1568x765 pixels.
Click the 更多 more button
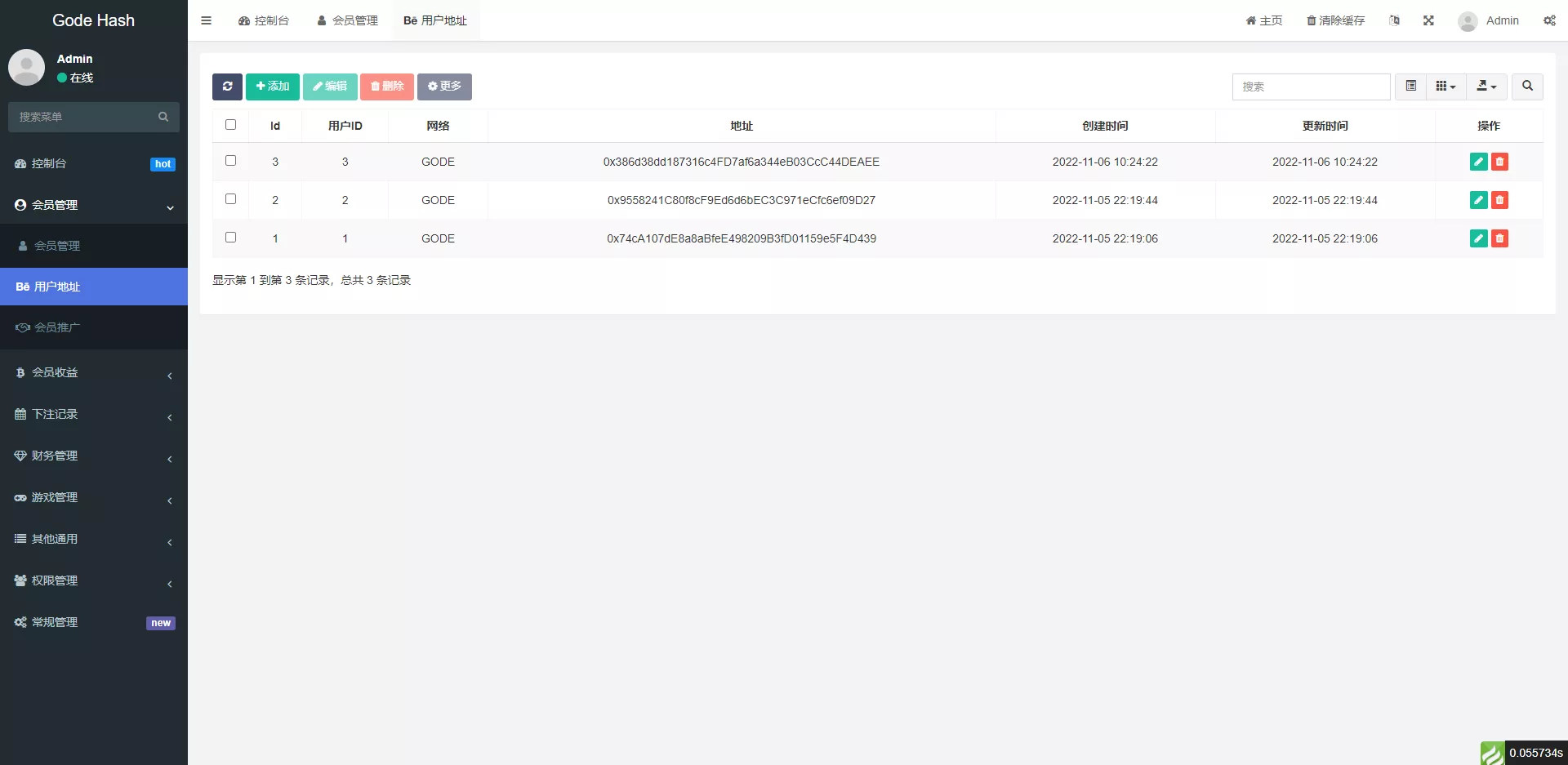(x=444, y=87)
